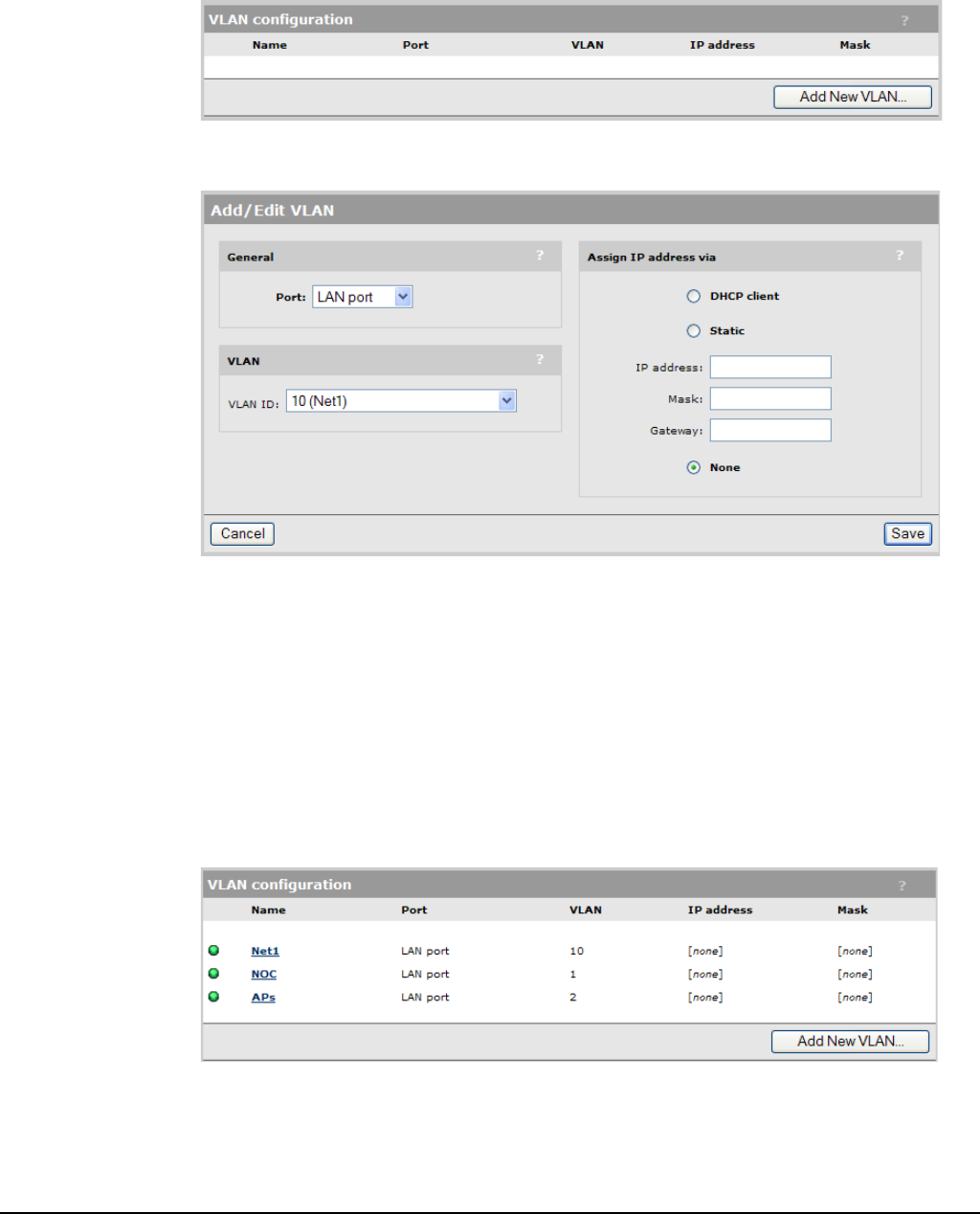Open help for top VLAN configuration panel

coord(904,20)
